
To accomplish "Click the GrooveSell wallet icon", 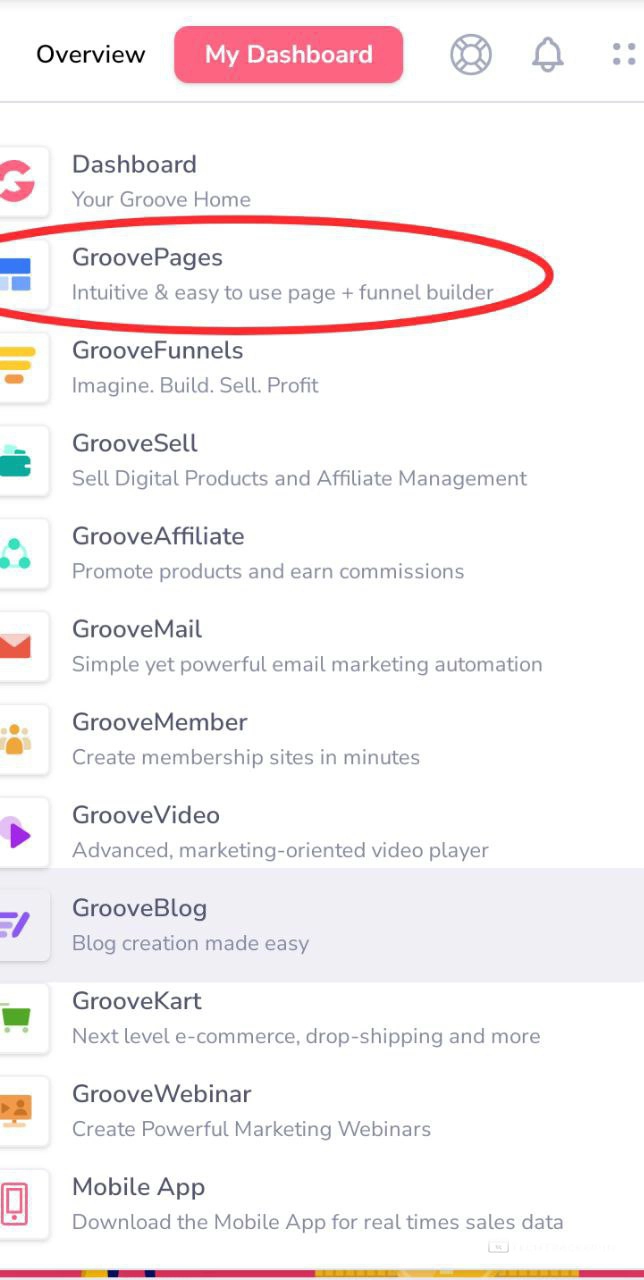I will (x=18, y=461).
